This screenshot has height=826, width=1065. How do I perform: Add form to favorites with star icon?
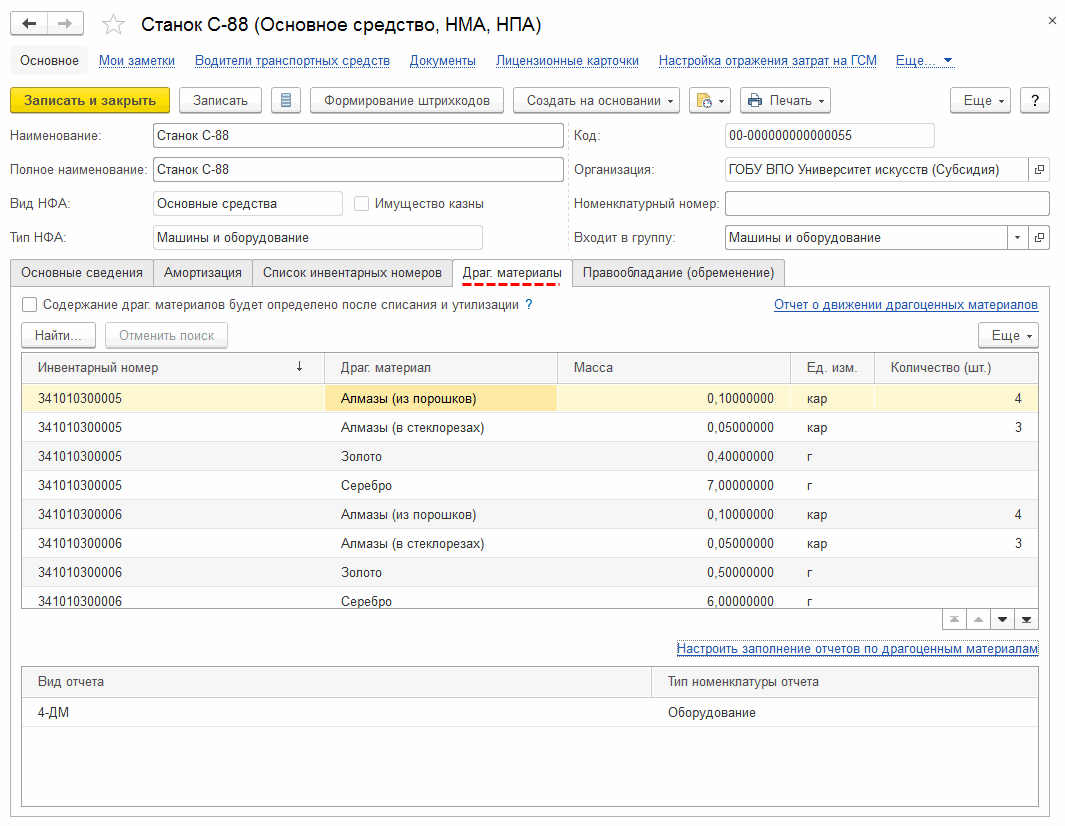(115, 24)
